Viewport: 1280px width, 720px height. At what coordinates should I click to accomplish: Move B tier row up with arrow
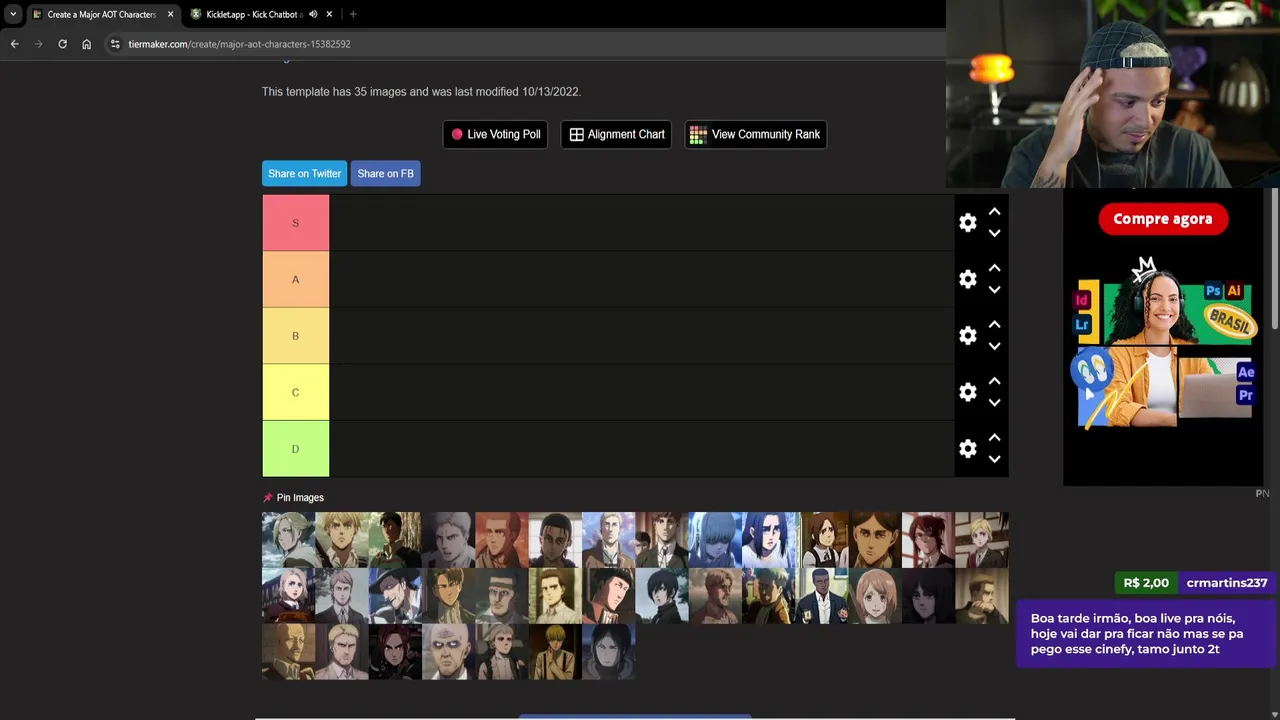coord(994,325)
